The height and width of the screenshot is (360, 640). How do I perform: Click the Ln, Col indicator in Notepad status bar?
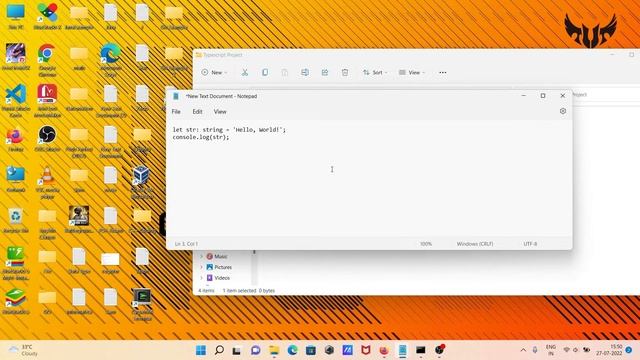point(186,244)
